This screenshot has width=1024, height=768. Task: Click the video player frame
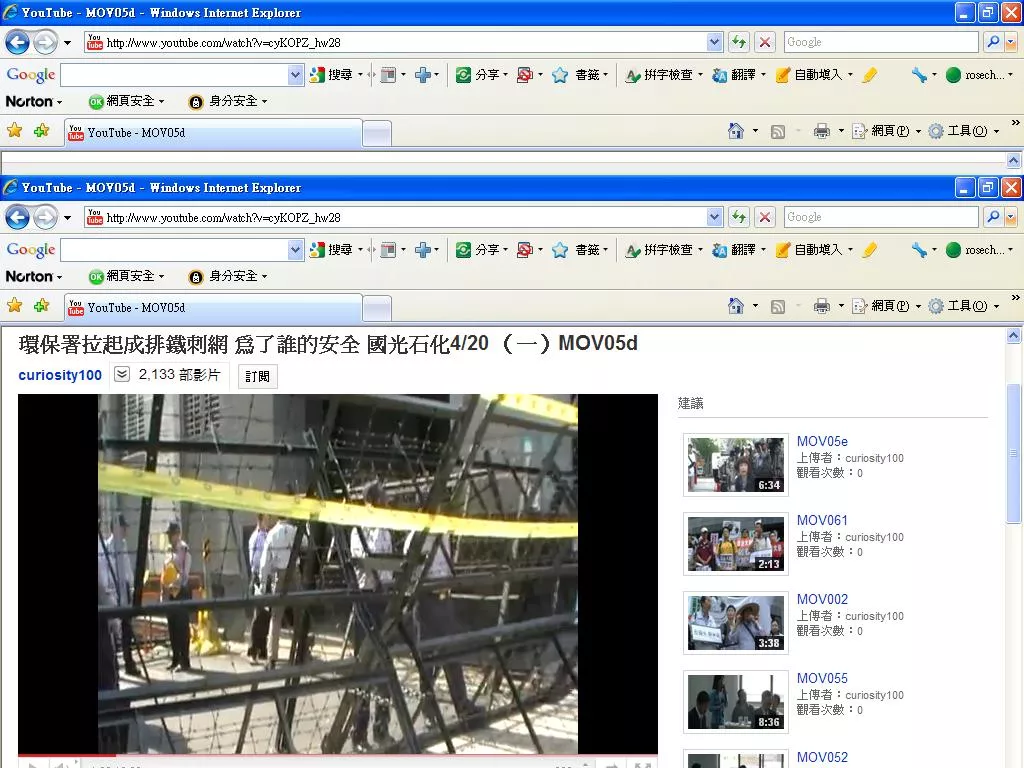point(338,574)
